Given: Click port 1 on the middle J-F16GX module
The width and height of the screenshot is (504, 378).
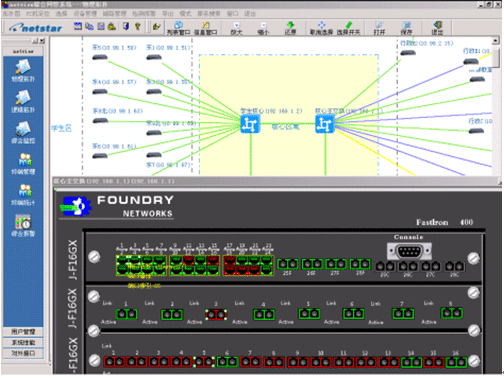Looking at the screenshot, I should point(127,314).
